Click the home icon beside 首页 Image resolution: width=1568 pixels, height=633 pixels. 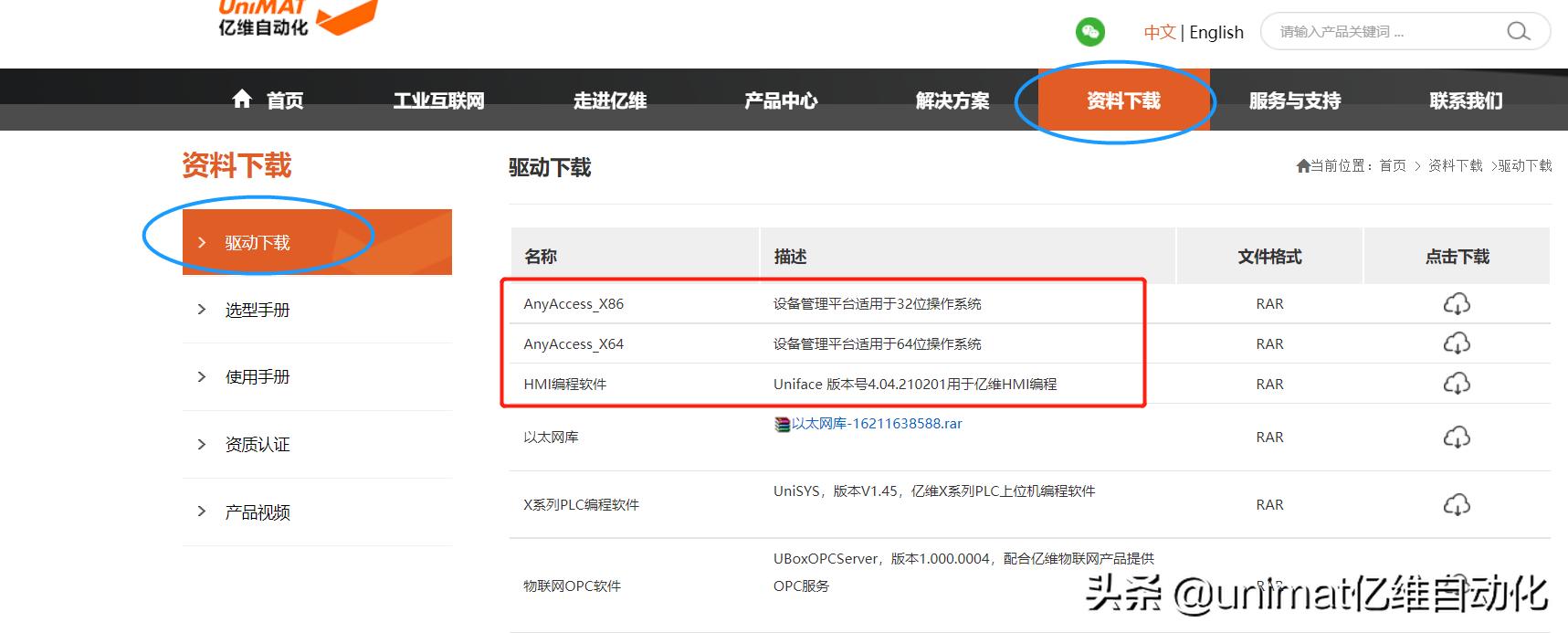click(x=242, y=99)
